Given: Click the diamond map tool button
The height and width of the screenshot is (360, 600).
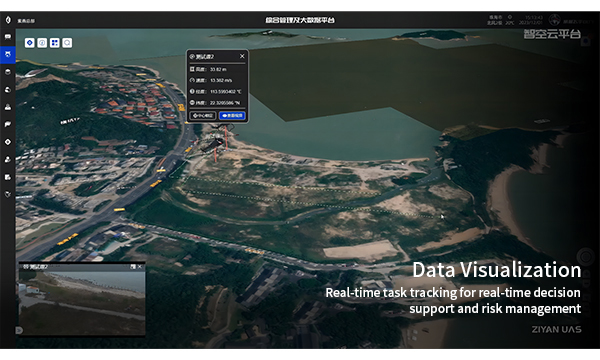Looking at the screenshot, I should [29, 43].
